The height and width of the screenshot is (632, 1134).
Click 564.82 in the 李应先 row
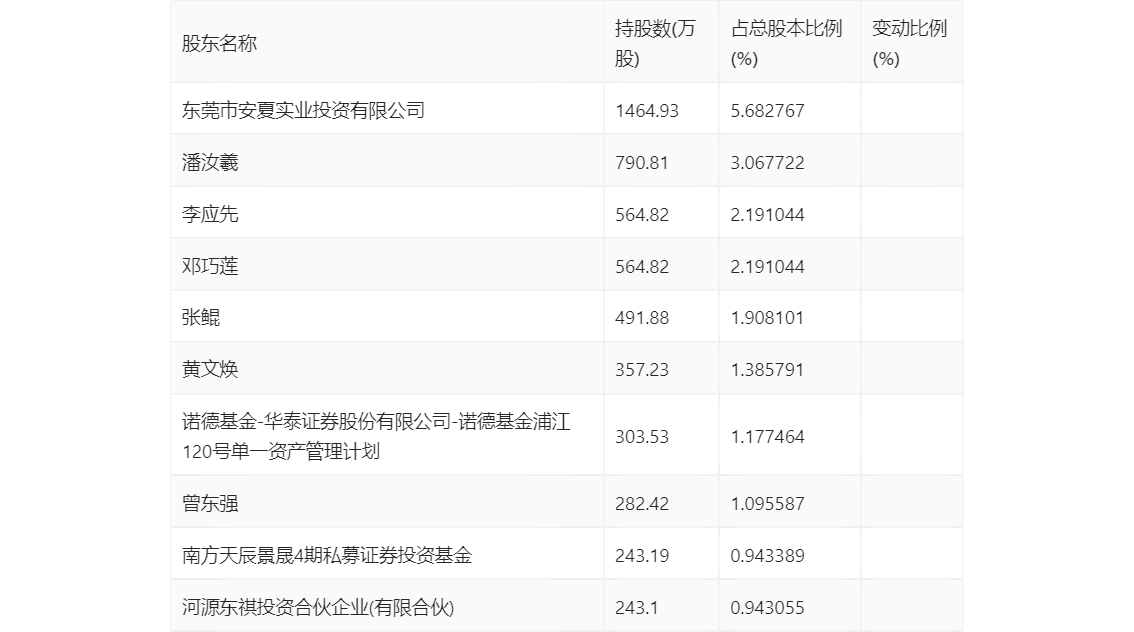[x=642, y=215]
